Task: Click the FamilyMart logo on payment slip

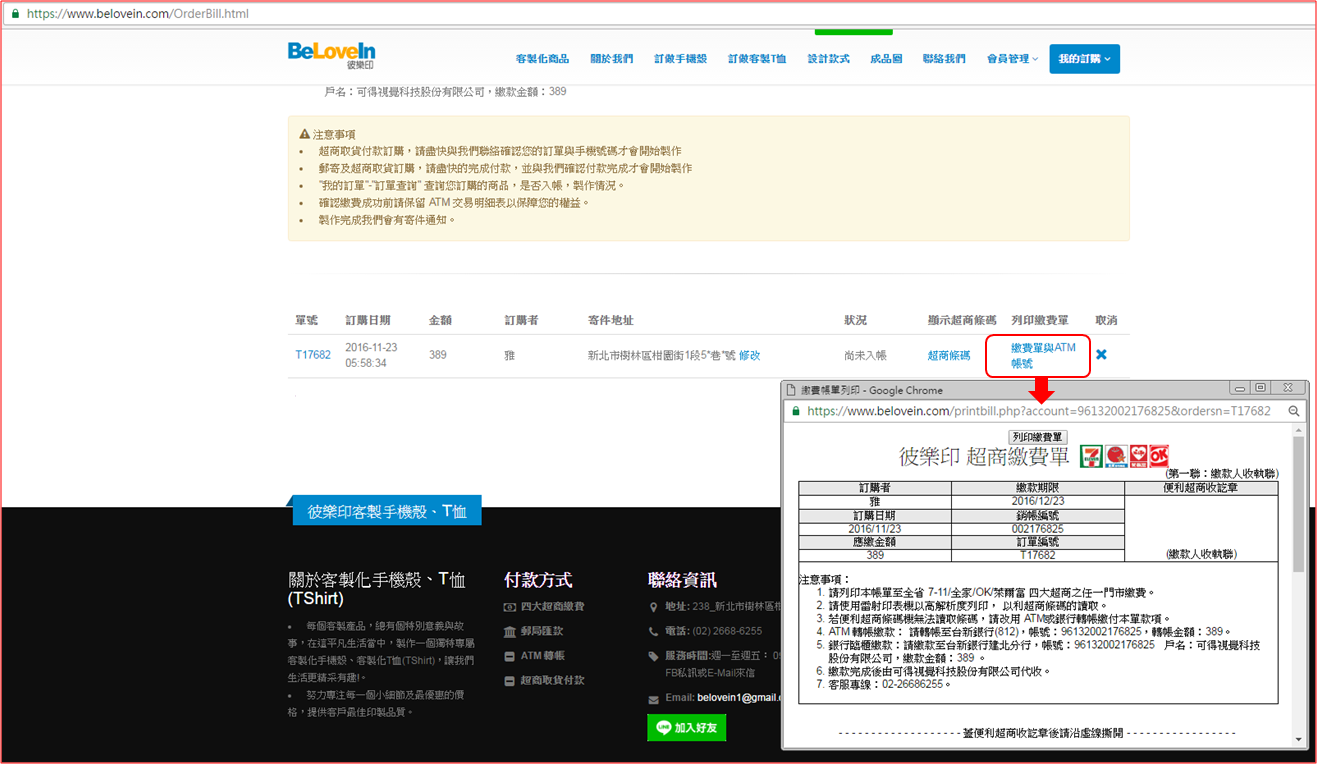Action: click(1115, 456)
